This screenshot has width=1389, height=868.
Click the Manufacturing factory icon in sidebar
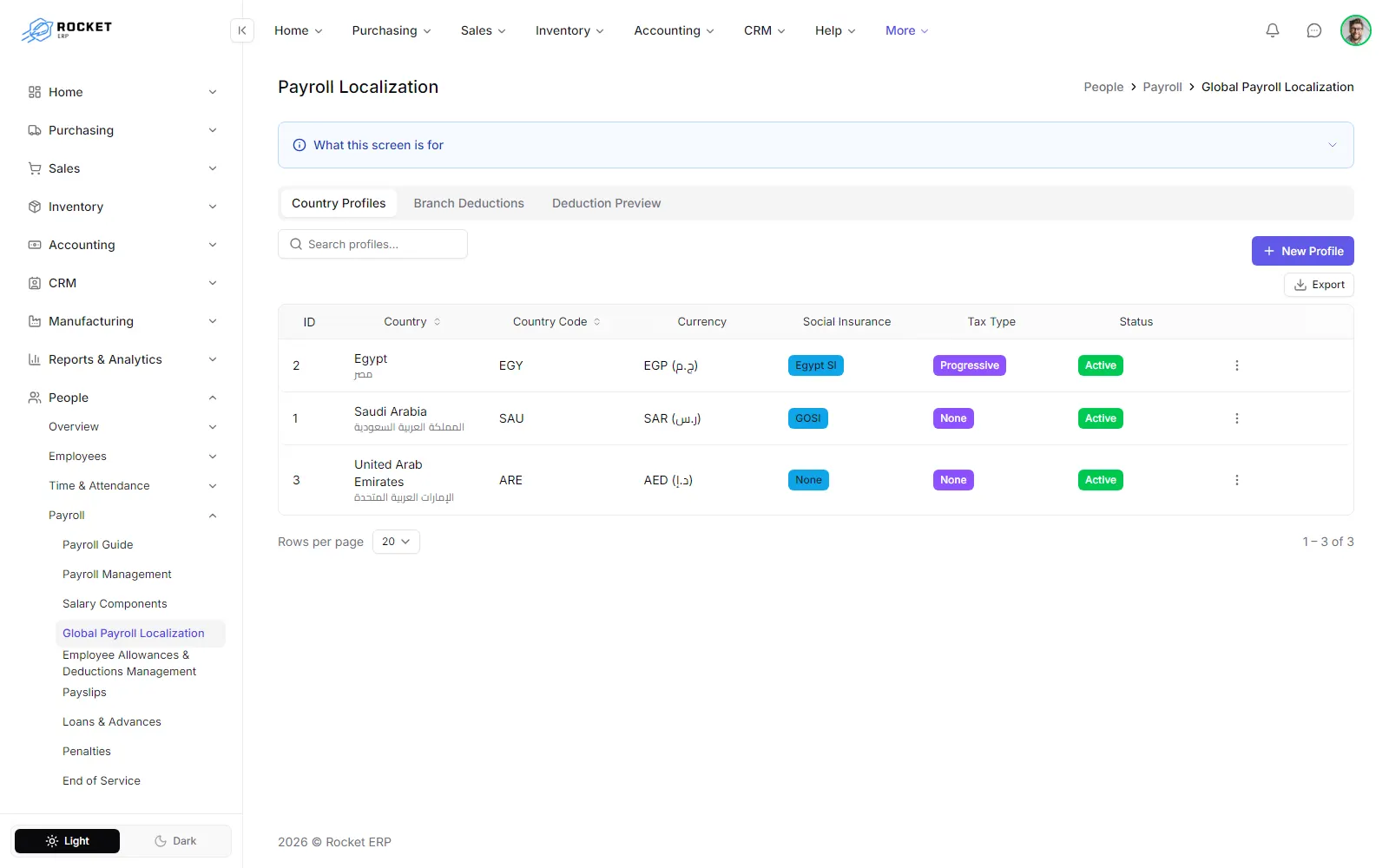pyautogui.click(x=35, y=321)
